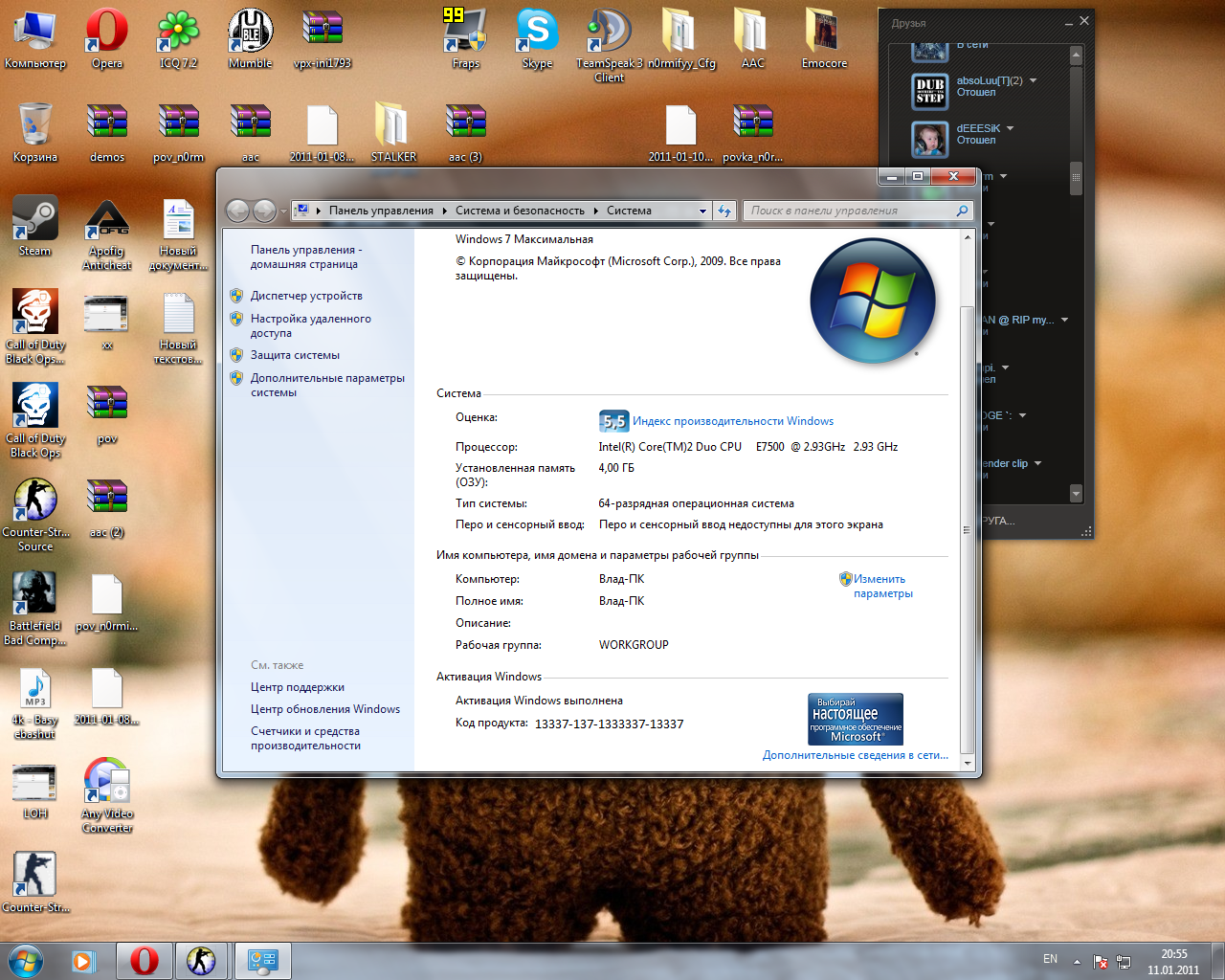Open the Opera desktop shortcut
This screenshot has height=980, width=1225.
[107, 38]
